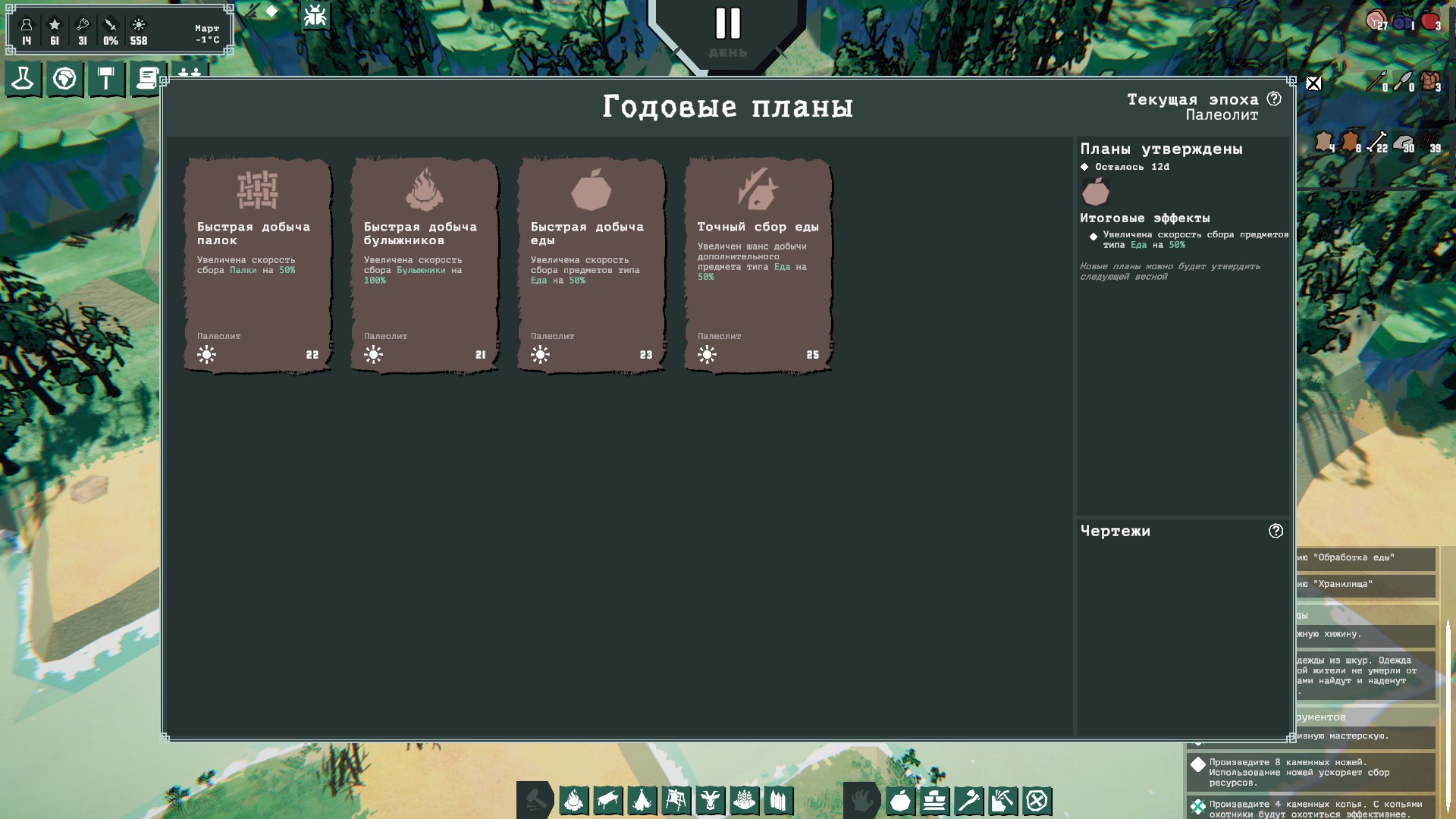Select Быстрая добыча палок plan card
Viewport: 1456px width, 819px height.
click(x=258, y=265)
